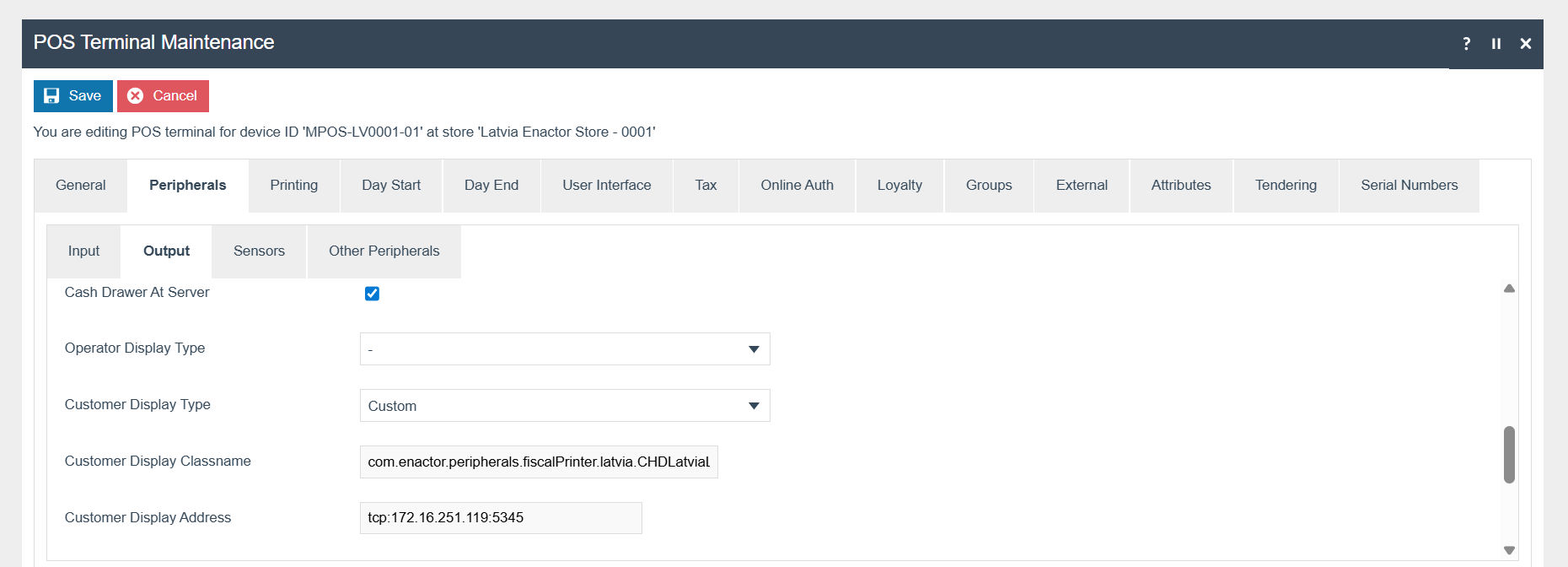Edit the Customer Display Classname field
The height and width of the screenshot is (567, 1568).
point(539,462)
